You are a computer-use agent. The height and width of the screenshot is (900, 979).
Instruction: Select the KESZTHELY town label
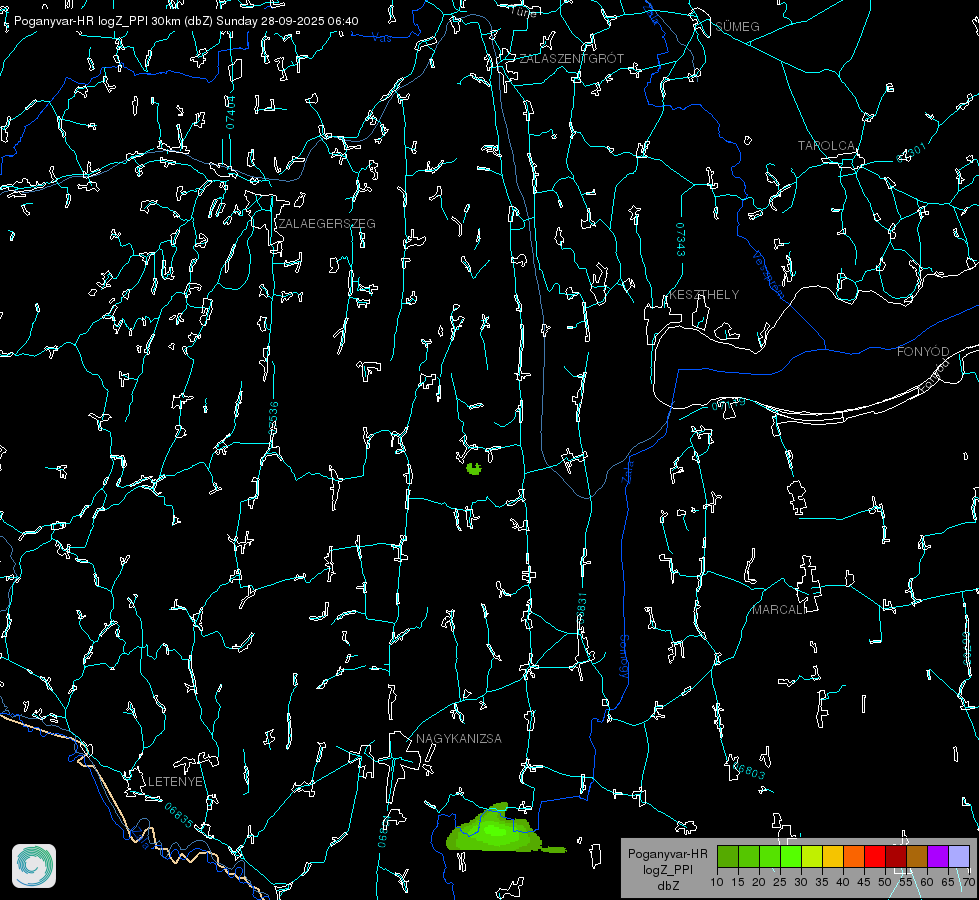coord(704,295)
